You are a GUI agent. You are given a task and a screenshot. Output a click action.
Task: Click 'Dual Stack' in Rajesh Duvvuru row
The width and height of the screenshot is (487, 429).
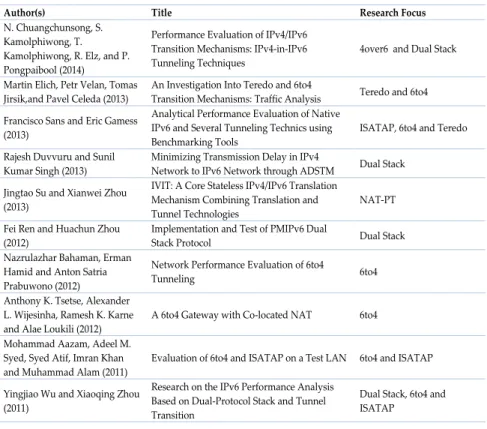[382, 164]
